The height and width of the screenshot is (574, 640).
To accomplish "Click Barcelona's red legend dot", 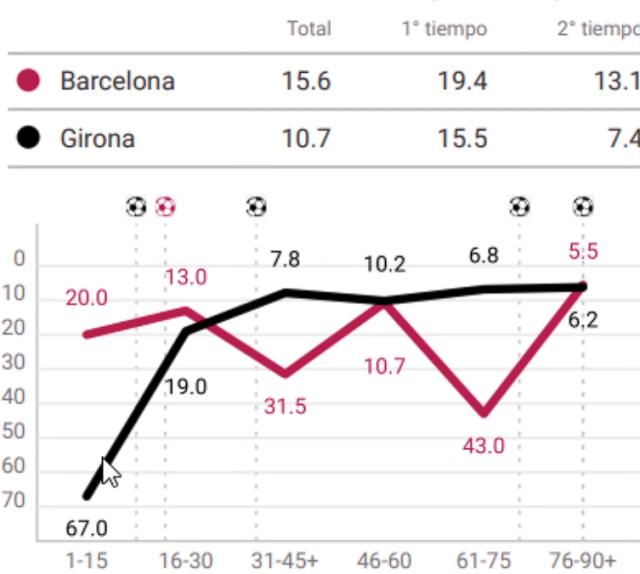I will tap(29, 80).
